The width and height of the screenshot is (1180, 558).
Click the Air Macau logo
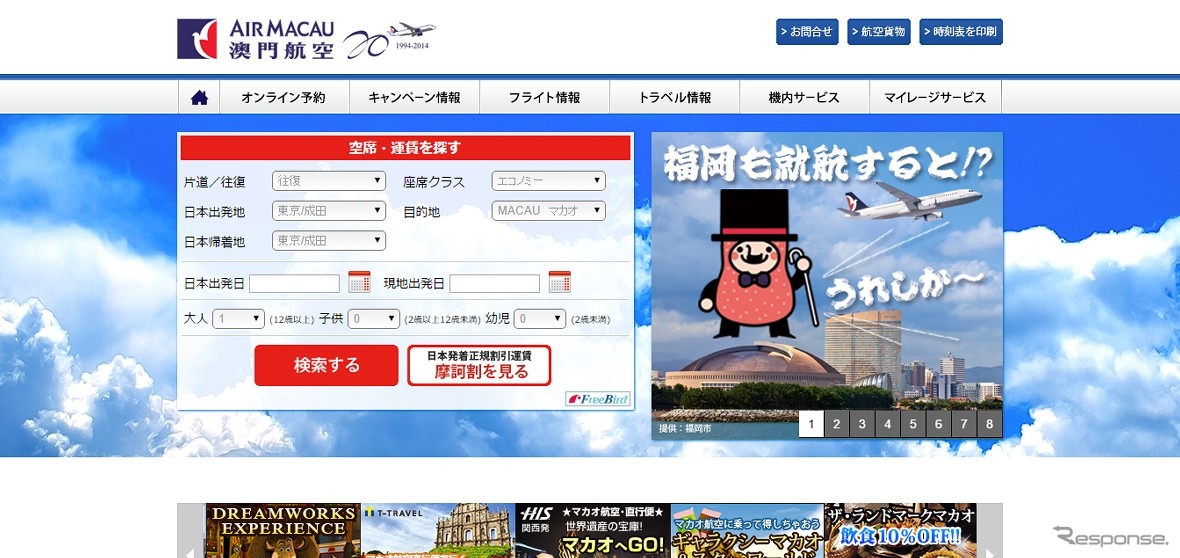click(x=256, y=39)
